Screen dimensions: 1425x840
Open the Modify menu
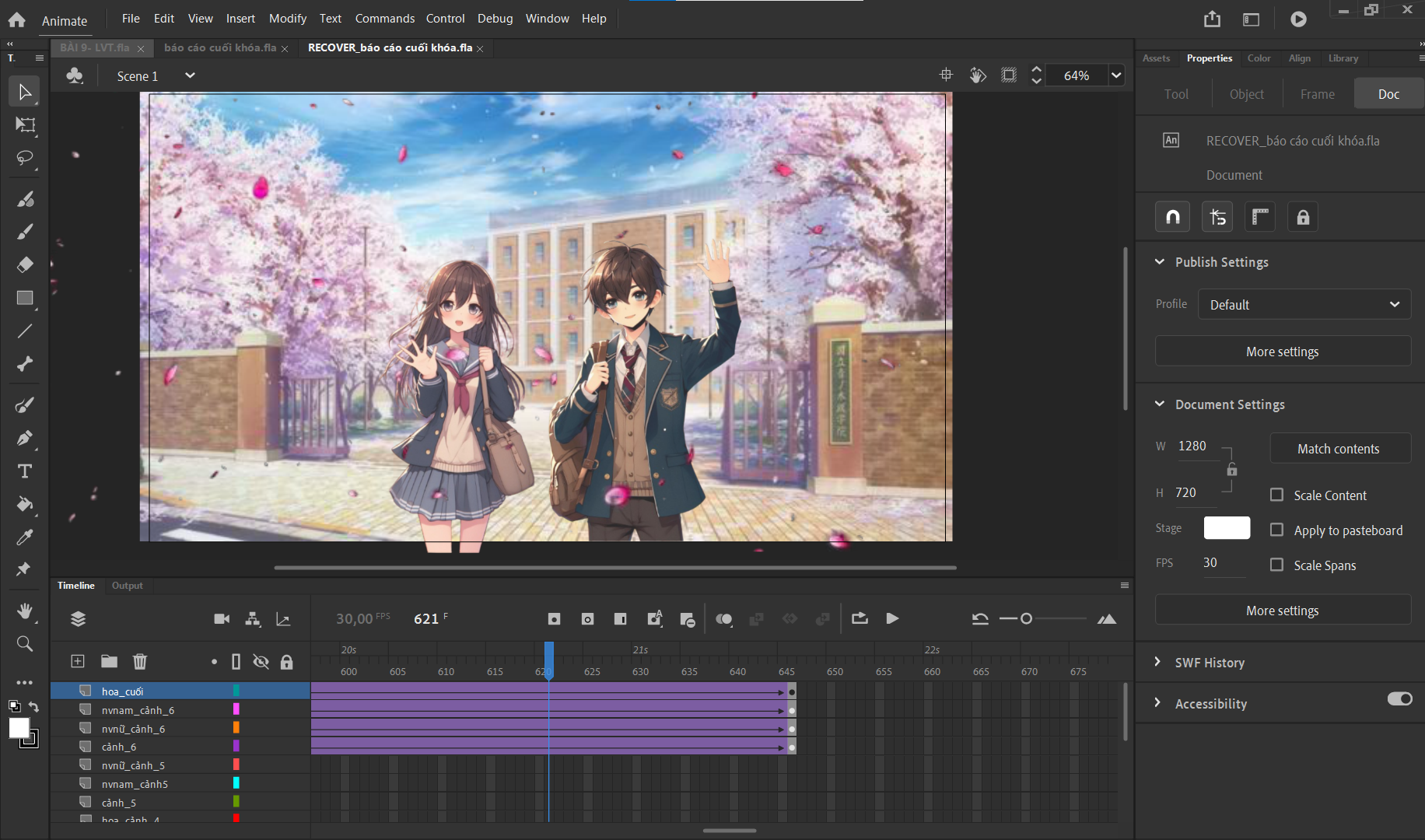pos(288,19)
